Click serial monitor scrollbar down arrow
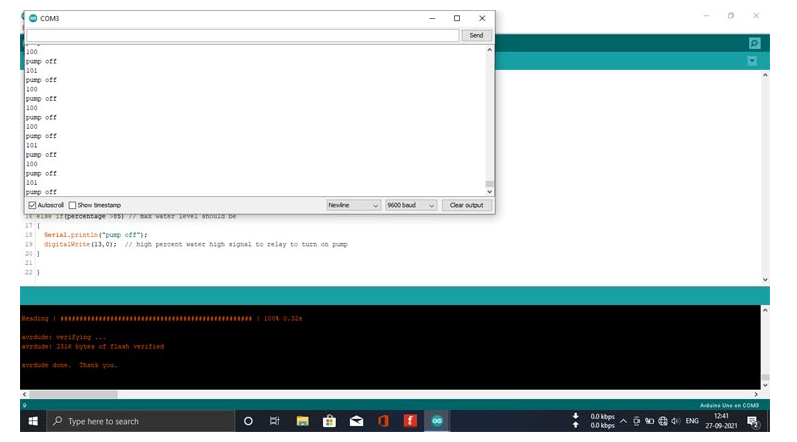 (x=489, y=192)
